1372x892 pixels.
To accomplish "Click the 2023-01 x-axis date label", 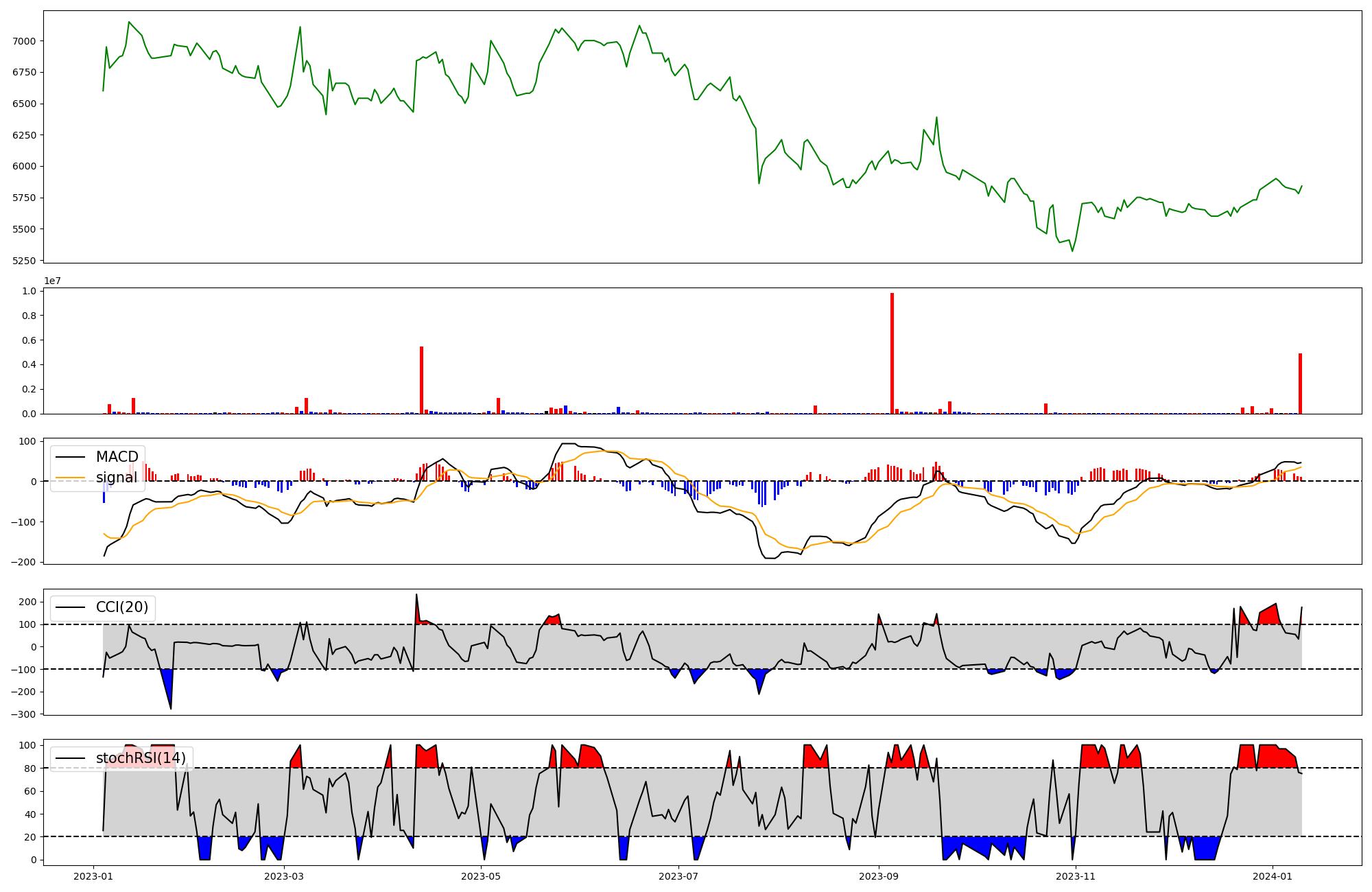I will (93, 876).
